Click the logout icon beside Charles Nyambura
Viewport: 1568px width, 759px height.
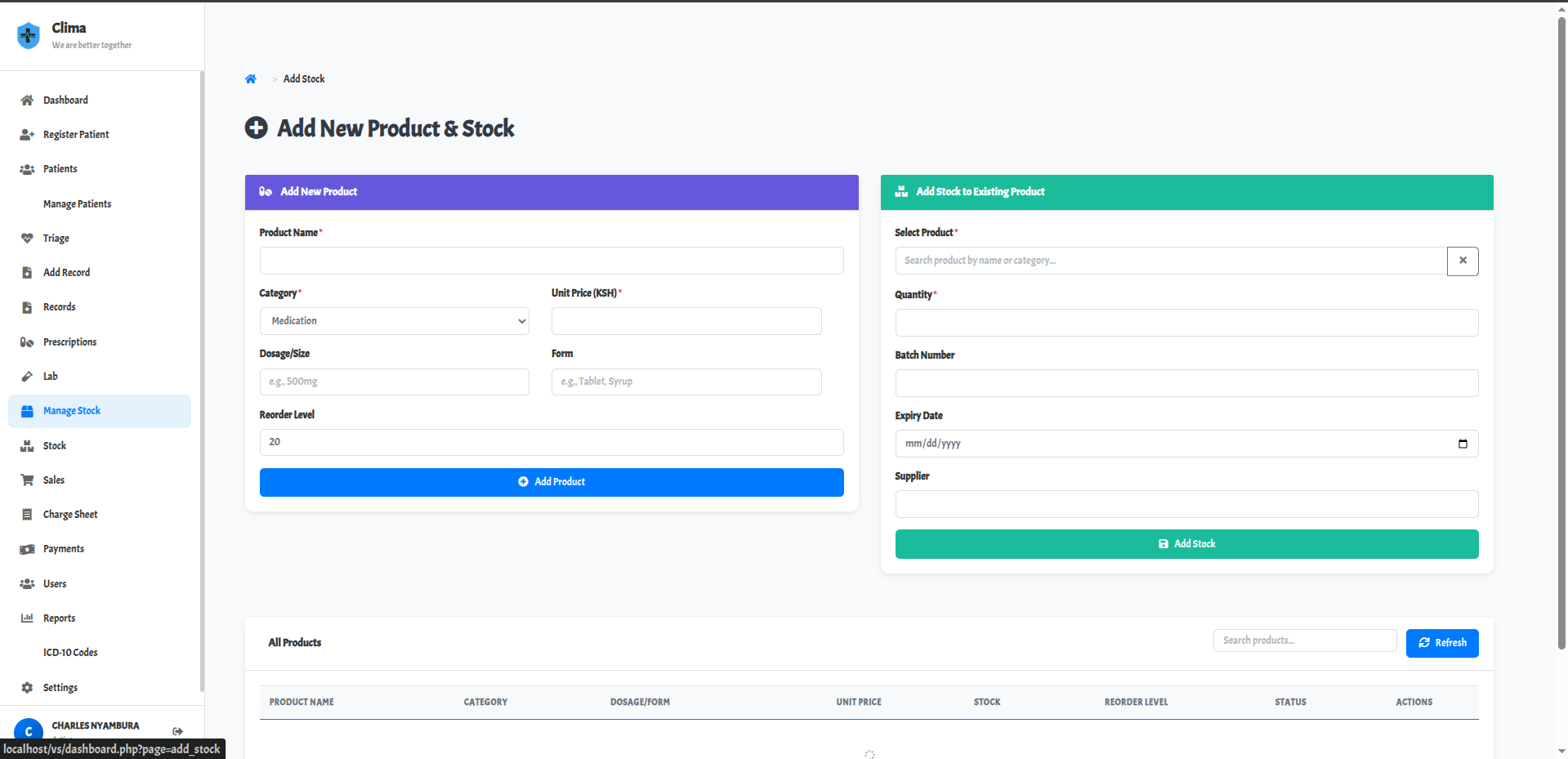tap(177, 731)
